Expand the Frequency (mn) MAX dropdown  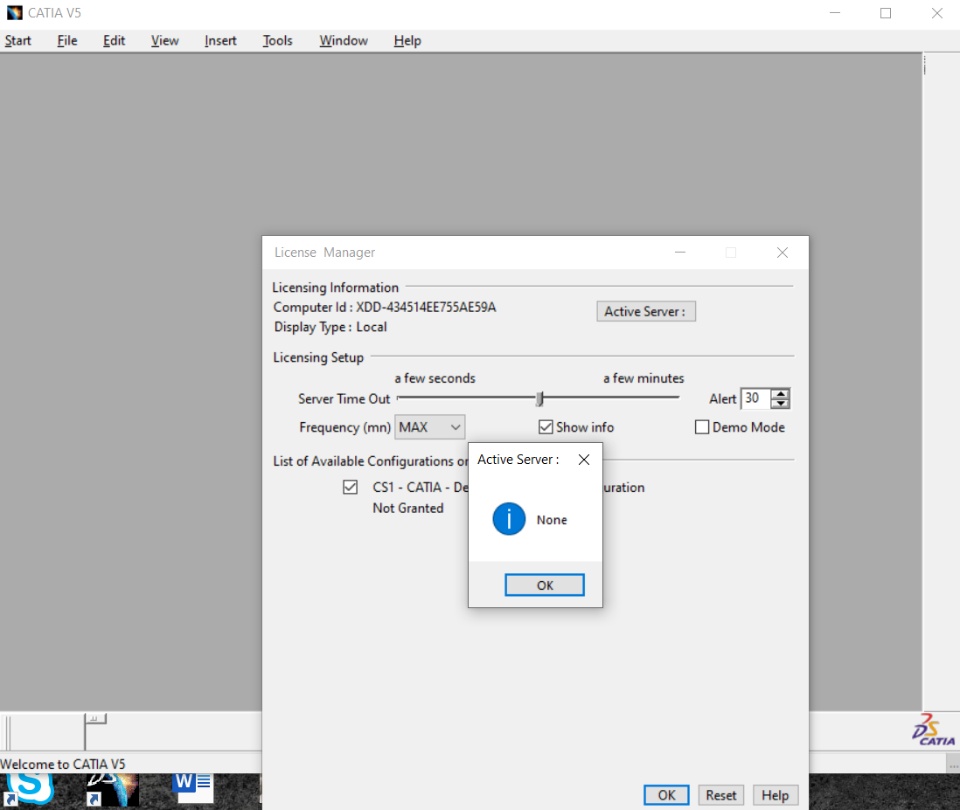coord(430,427)
